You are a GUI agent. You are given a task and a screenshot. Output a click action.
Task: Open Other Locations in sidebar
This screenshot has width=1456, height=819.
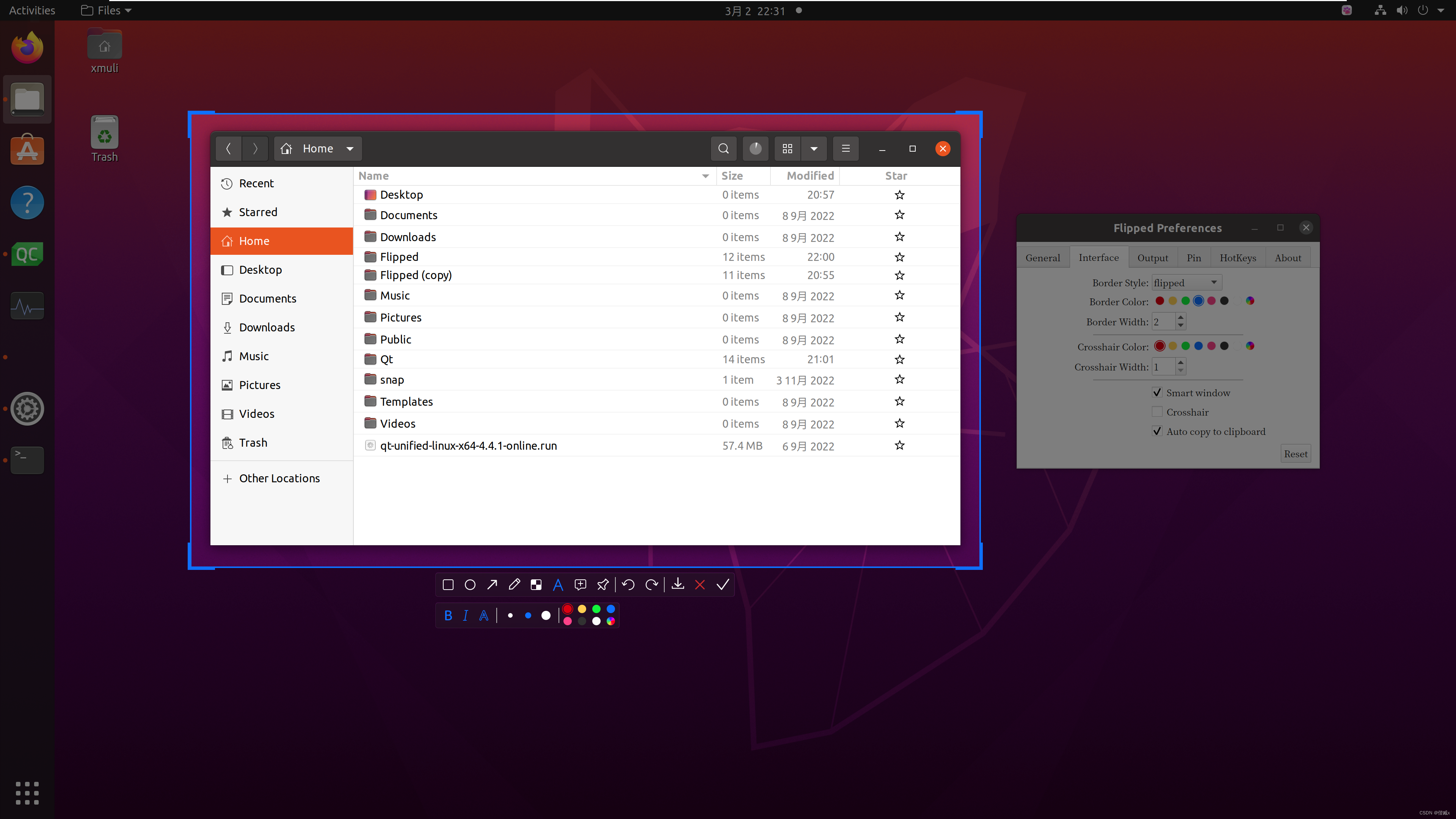click(281, 478)
